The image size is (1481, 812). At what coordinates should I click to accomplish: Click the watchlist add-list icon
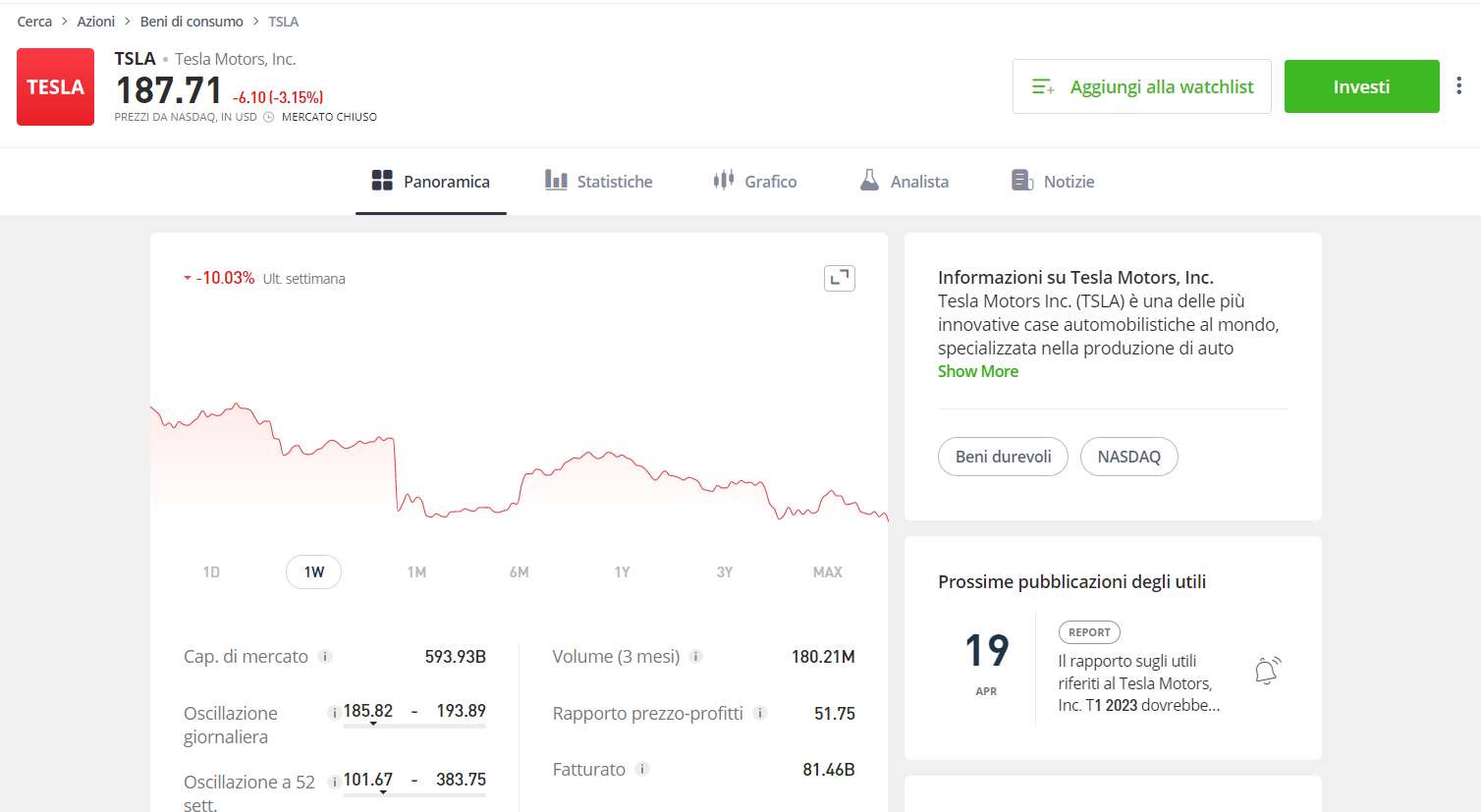(1043, 87)
